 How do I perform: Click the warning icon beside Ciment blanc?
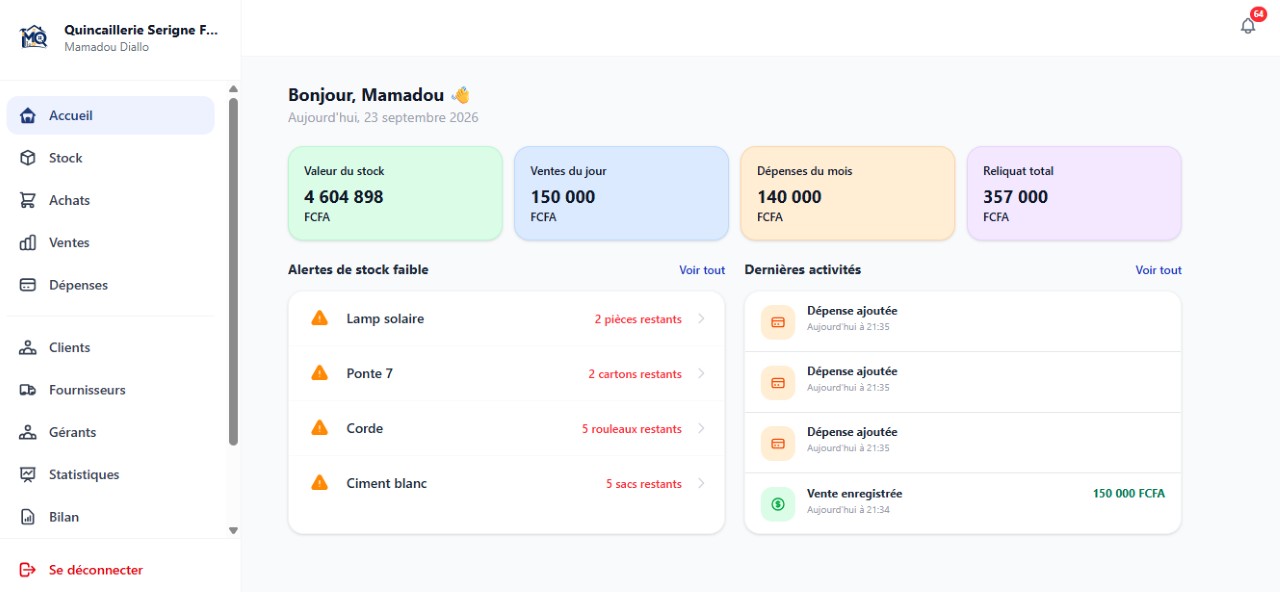click(x=320, y=483)
